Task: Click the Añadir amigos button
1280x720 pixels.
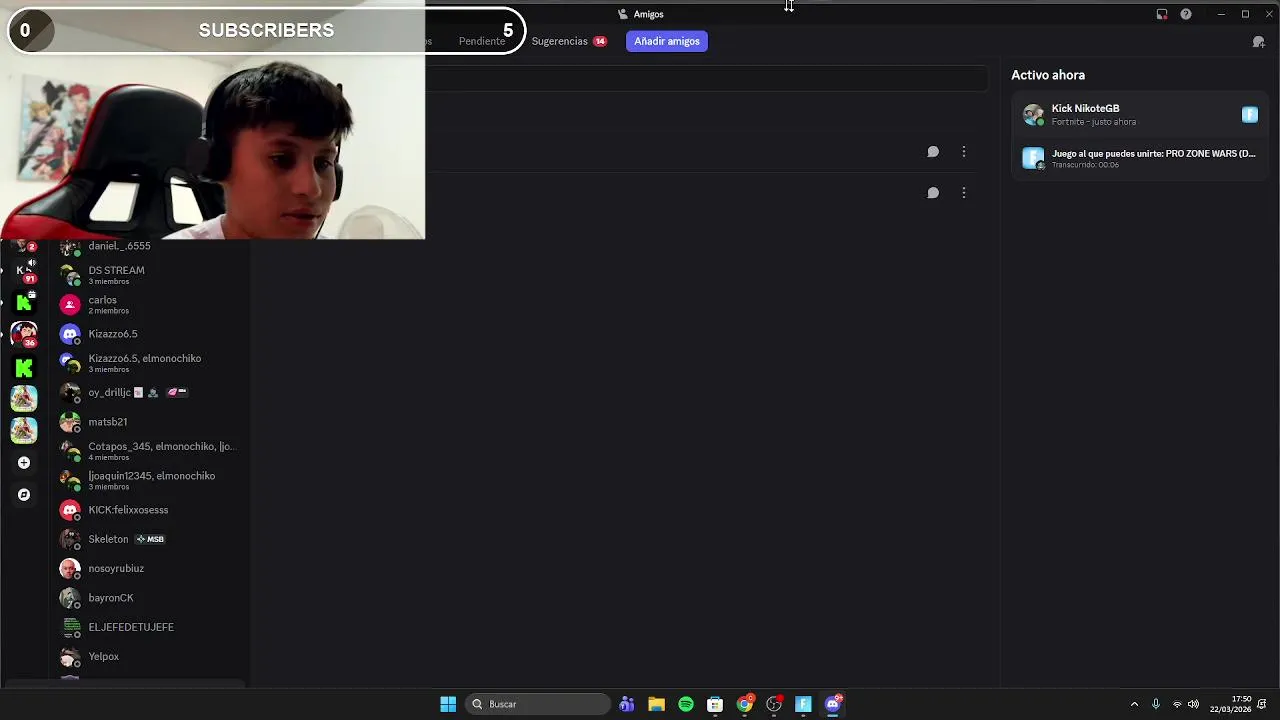Action: pos(667,41)
